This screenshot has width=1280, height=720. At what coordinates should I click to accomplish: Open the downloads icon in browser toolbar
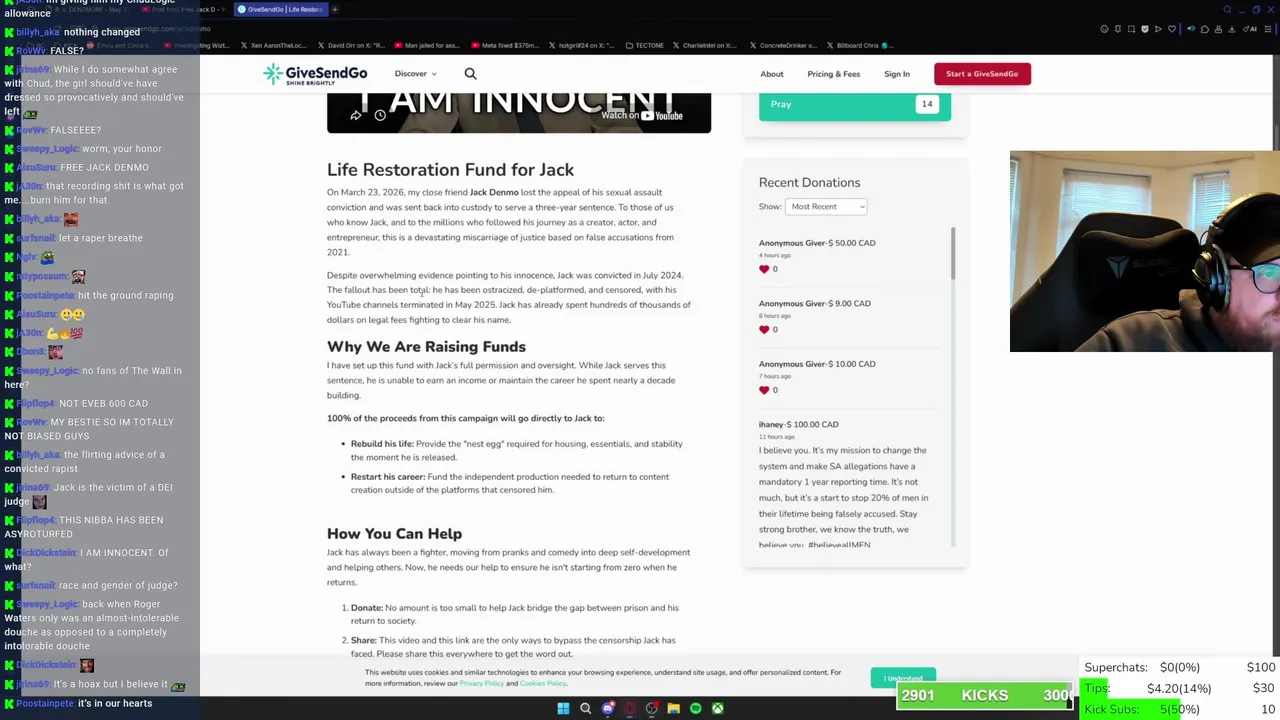[x=1231, y=29]
